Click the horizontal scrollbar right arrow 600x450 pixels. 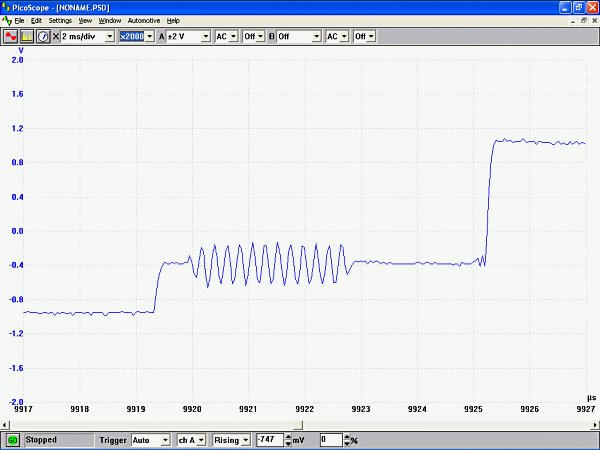[595, 425]
